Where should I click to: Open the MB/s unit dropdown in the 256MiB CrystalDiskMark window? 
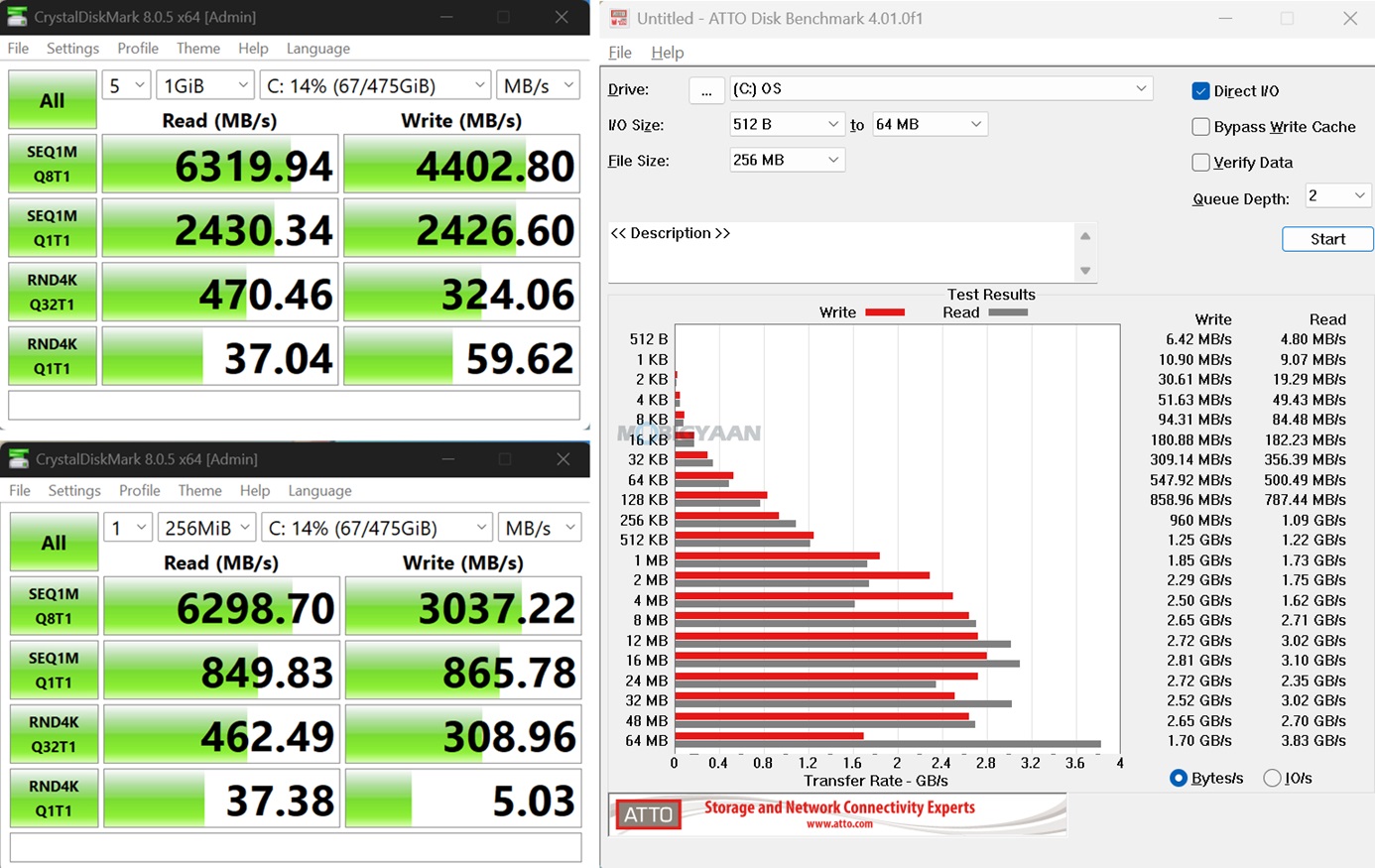[x=540, y=528]
